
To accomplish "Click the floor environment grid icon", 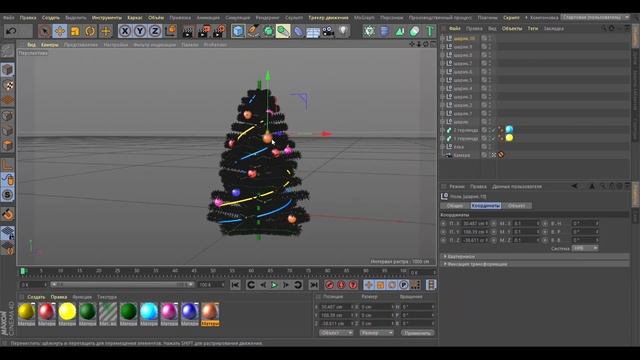I will pos(313,31).
